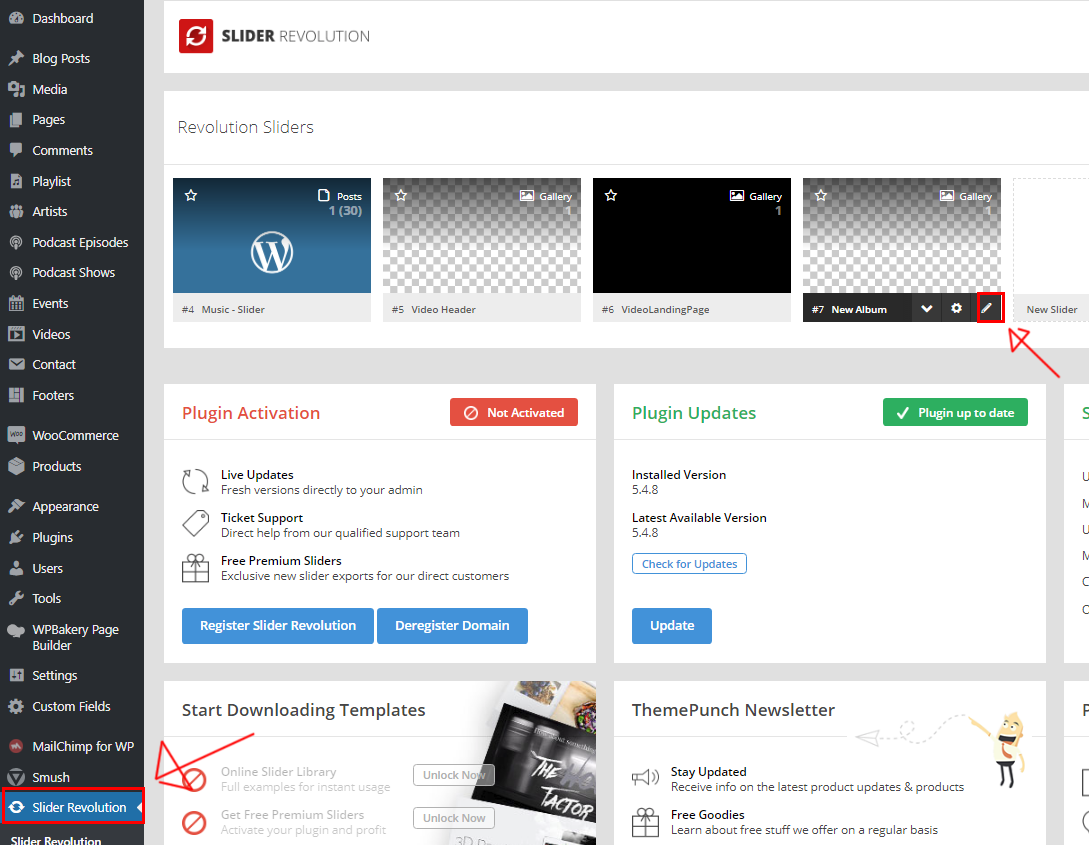This screenshot has height=845, width=1089.
Task: Favorite the Music - Slider with its star
Action: pos(191,196)
